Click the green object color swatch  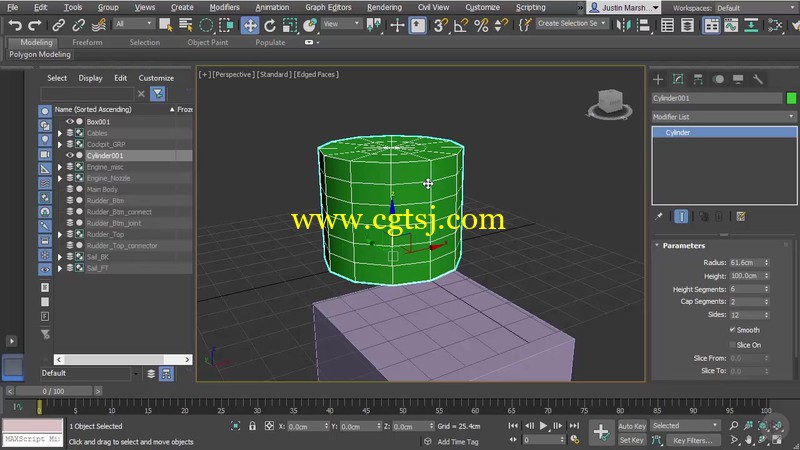coord(791,98)
